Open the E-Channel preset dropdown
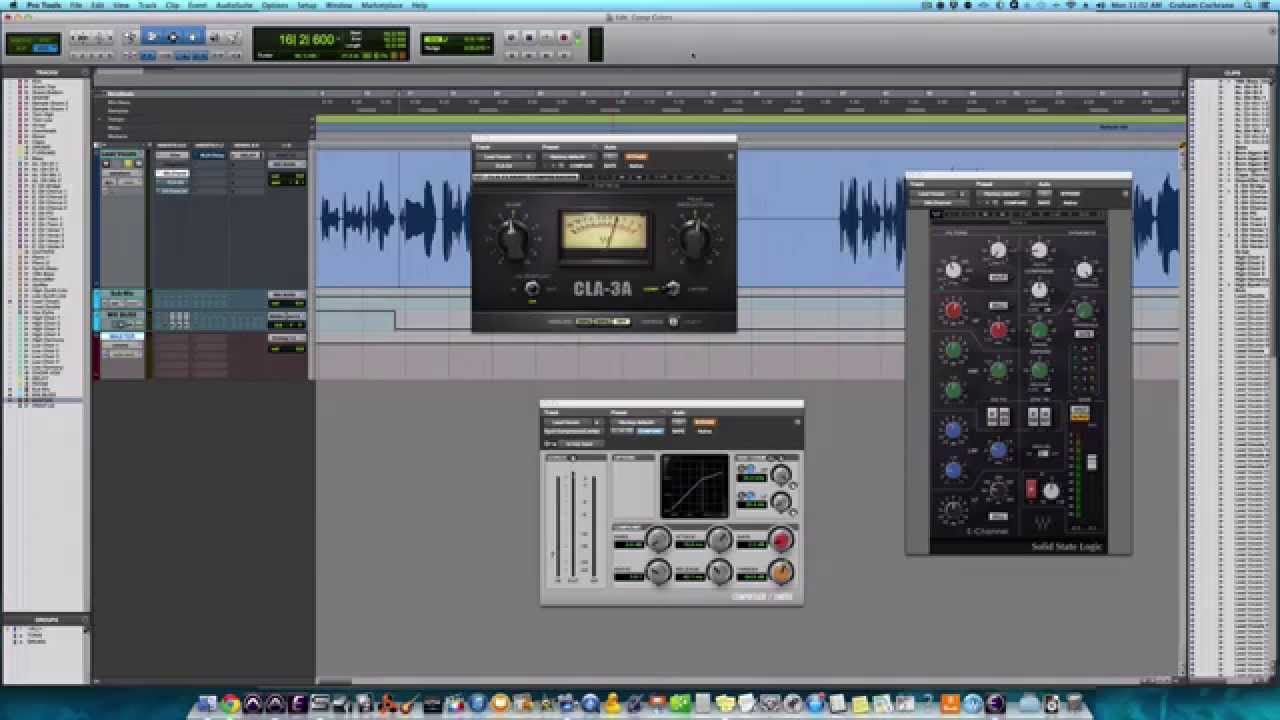The height and width of the screenshot is (720, 1280). [x=1004, y=194]
